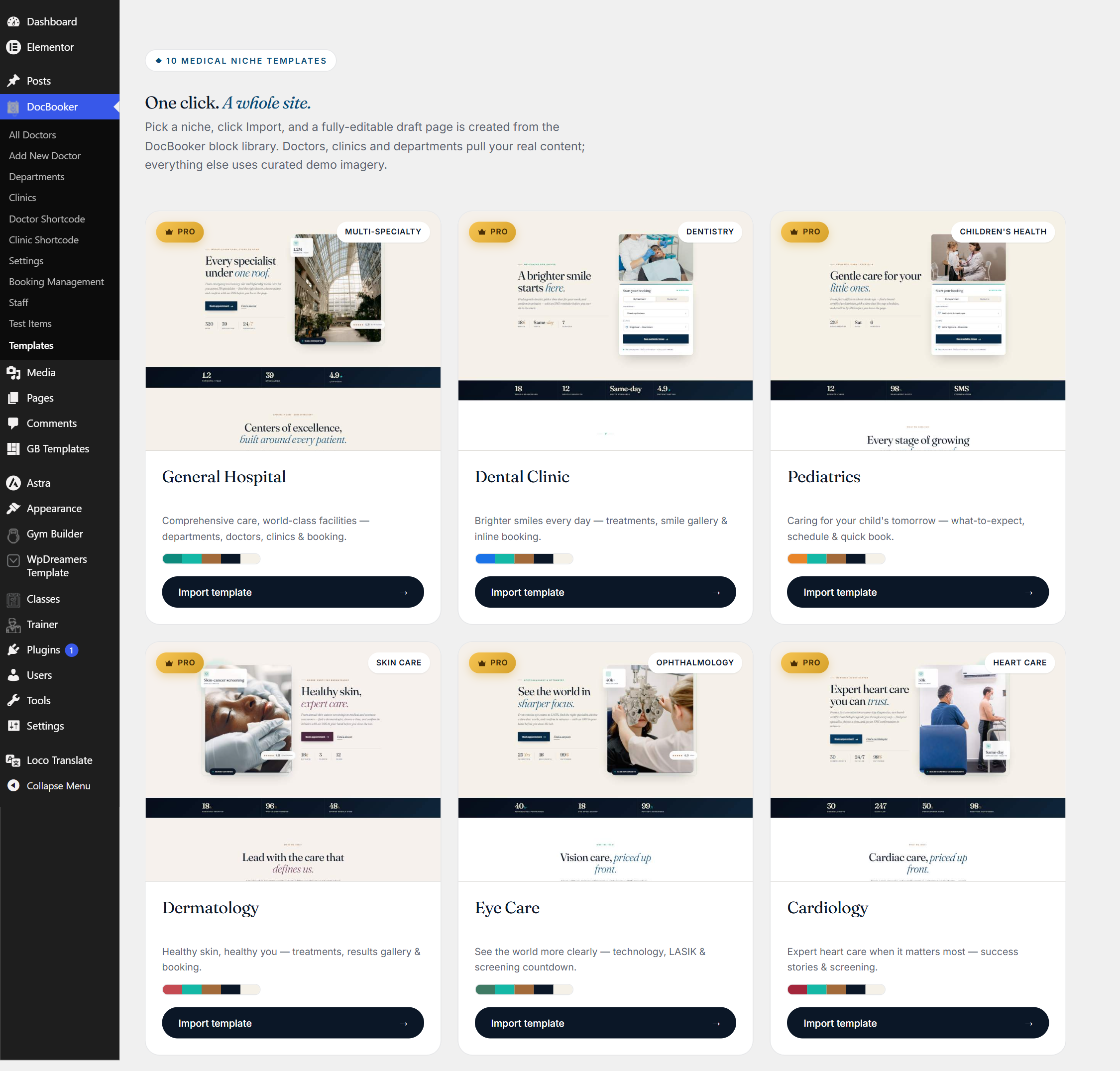Open the Eye Care preview thumbnail
This screenshot has height=1071, width=1120.
click(x=605, y=762)
